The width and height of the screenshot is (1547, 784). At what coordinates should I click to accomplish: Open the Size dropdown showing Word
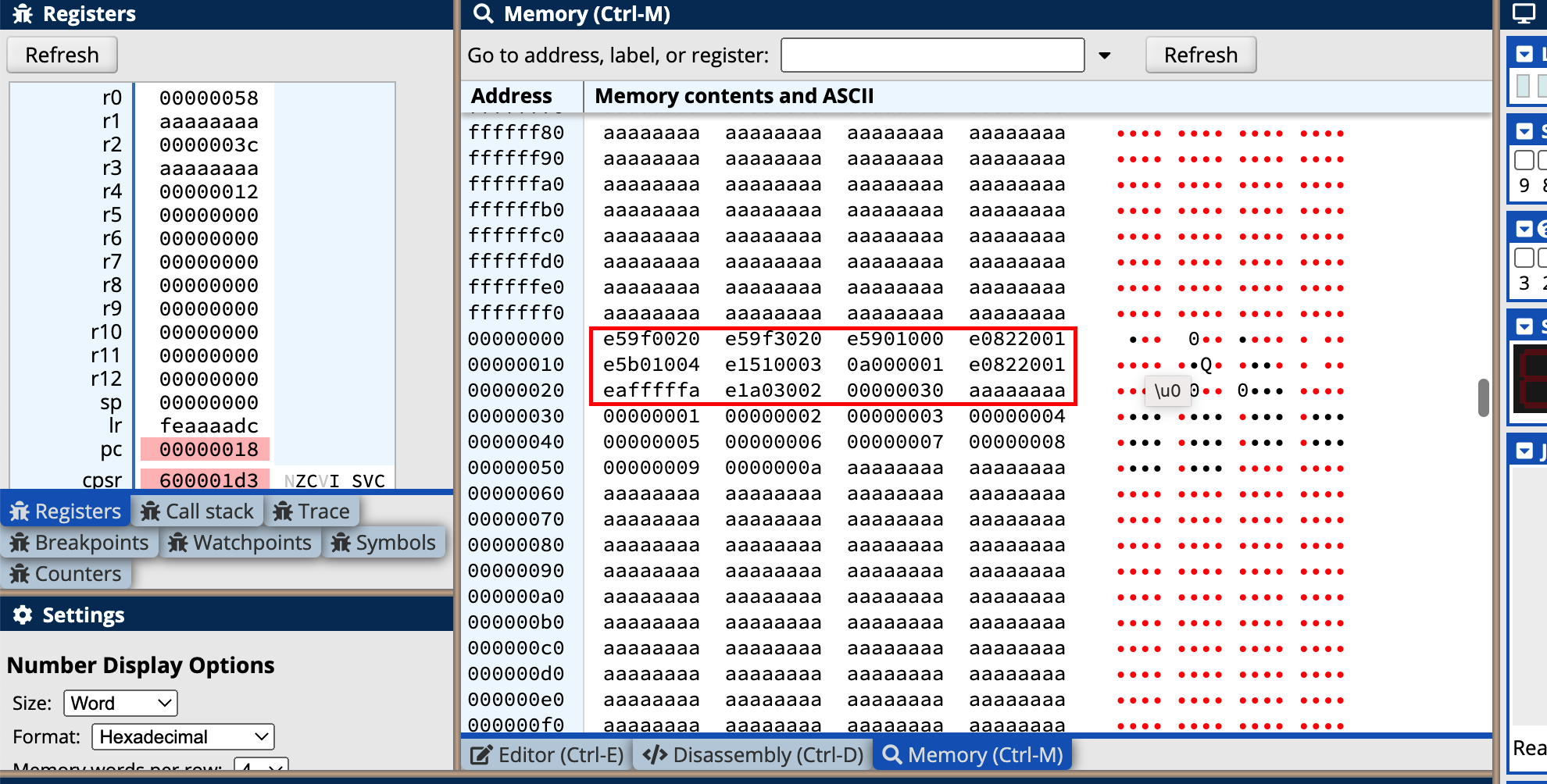click(121, 703)
